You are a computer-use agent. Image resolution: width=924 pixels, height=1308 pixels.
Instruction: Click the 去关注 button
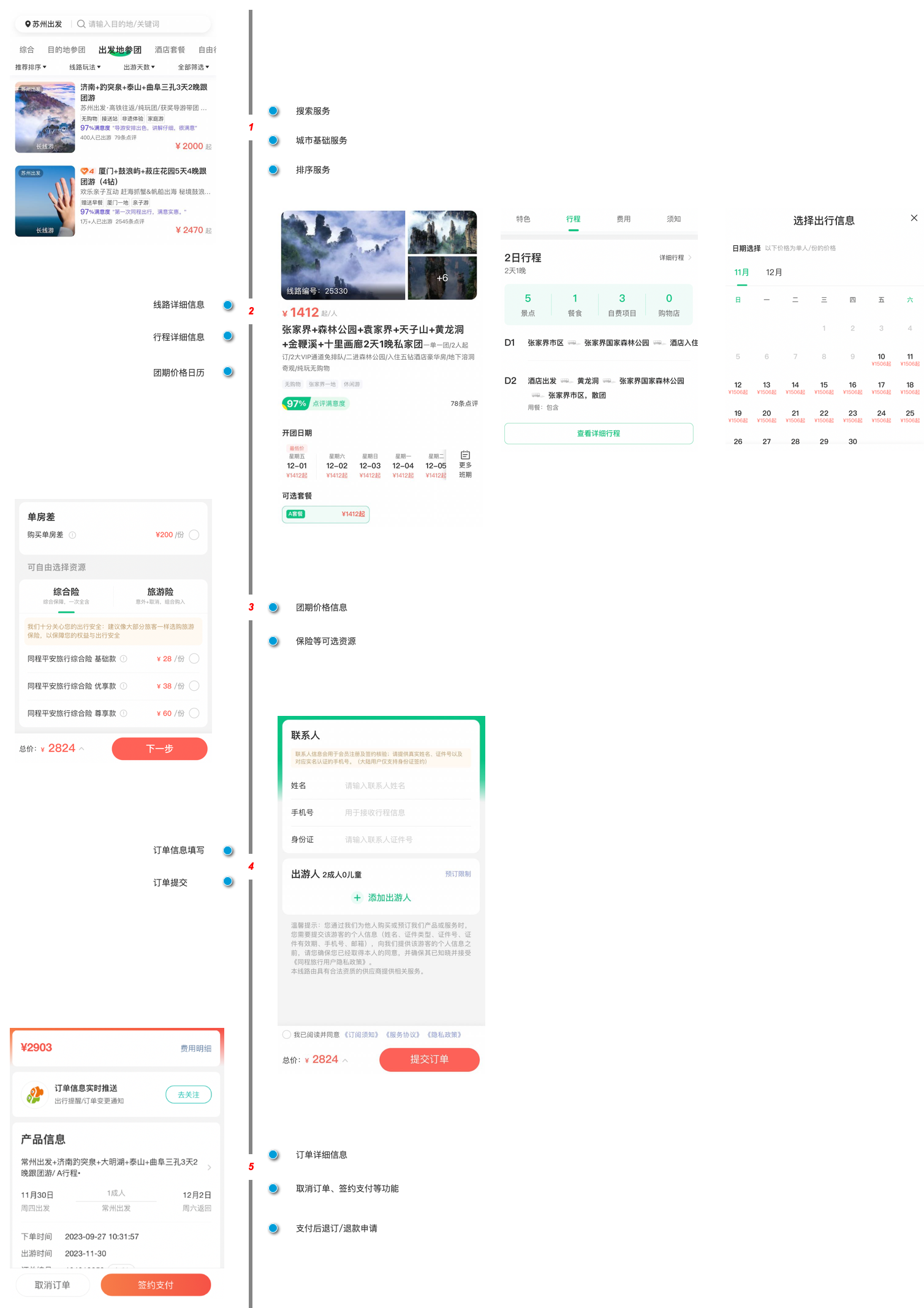[x=188, y=1095]
